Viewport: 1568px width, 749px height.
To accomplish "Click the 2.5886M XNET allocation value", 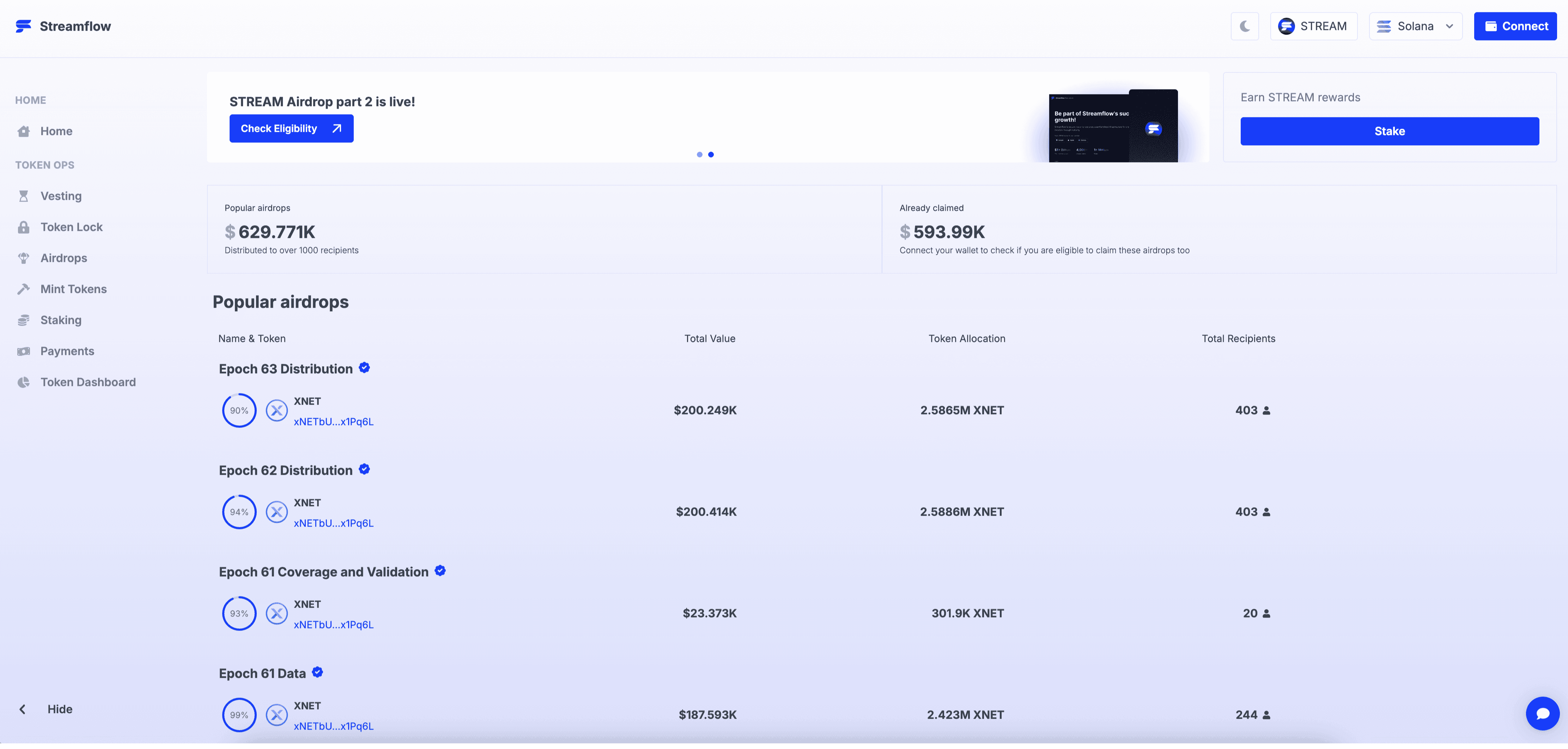I will [962, 512].
